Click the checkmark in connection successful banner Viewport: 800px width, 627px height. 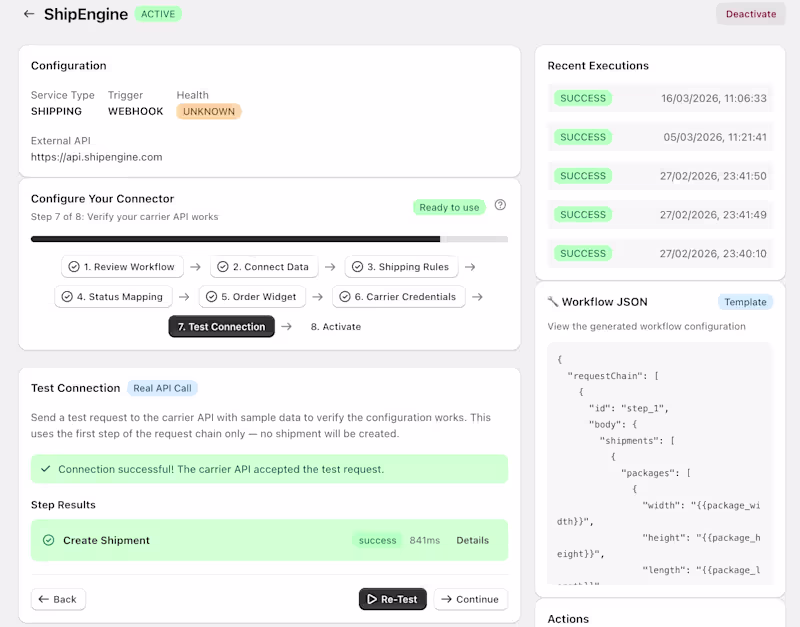coord(46,469)
